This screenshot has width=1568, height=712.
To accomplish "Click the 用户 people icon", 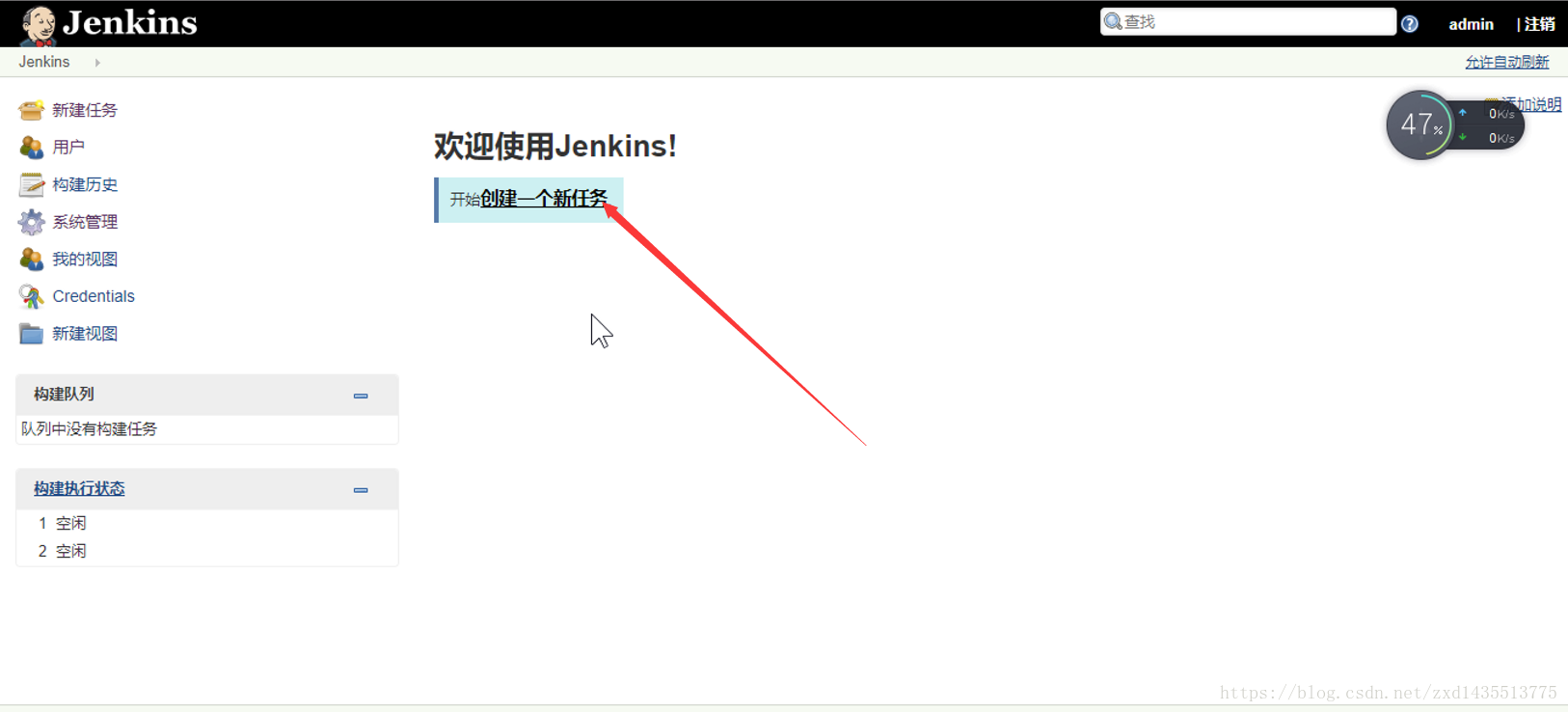I will 31,147.
